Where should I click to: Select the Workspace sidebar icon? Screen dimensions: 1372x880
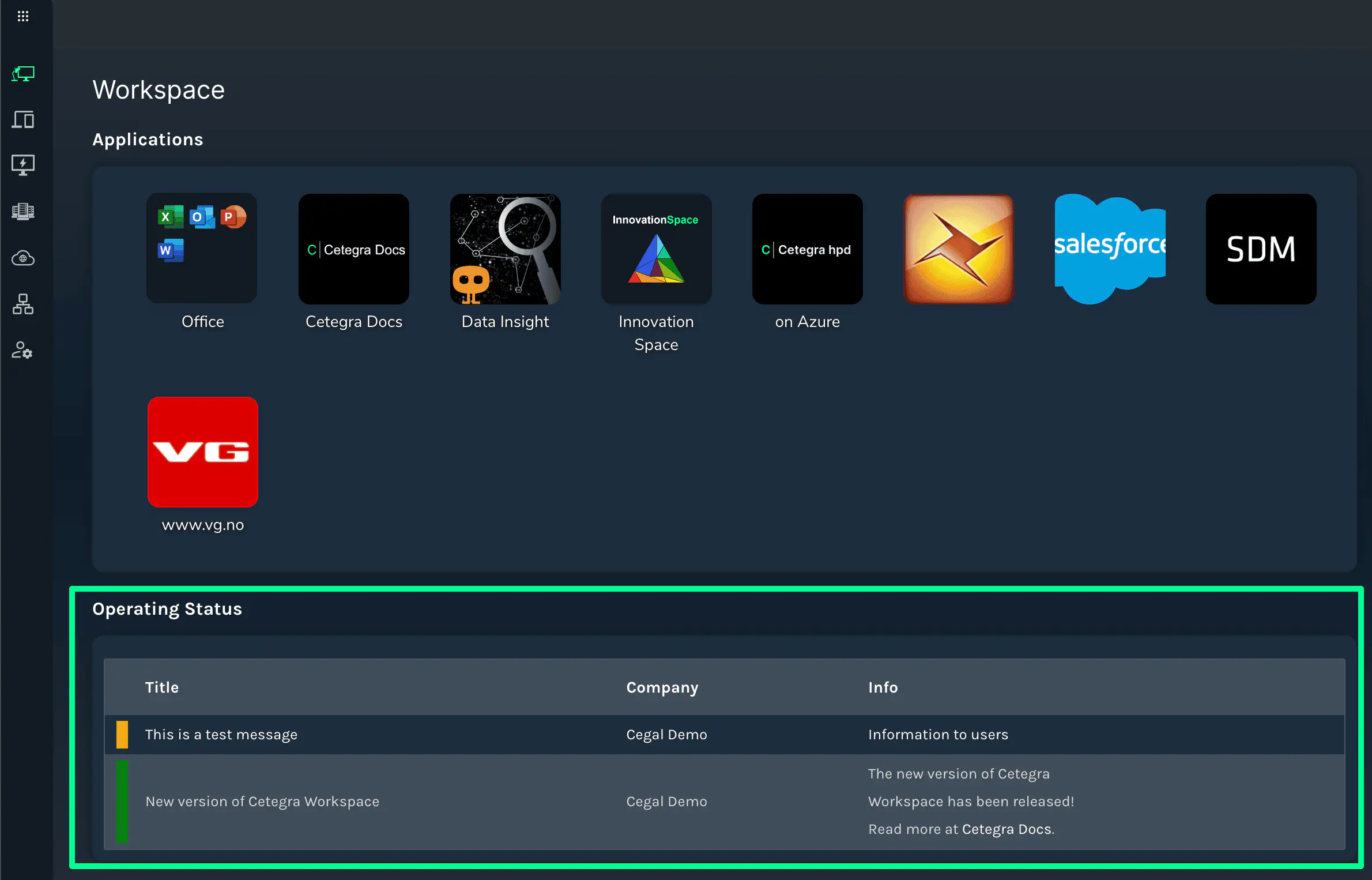click(x=23, y=74)
